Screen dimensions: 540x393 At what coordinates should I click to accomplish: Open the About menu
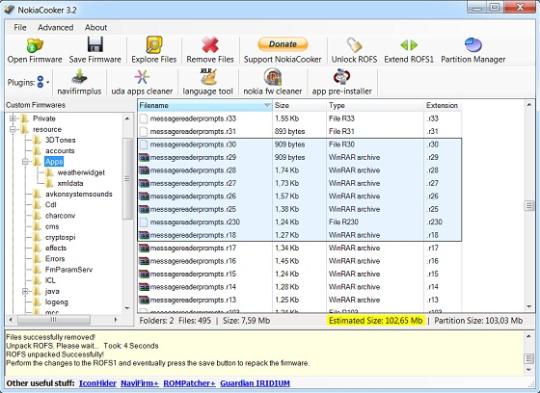click(96, 28)
